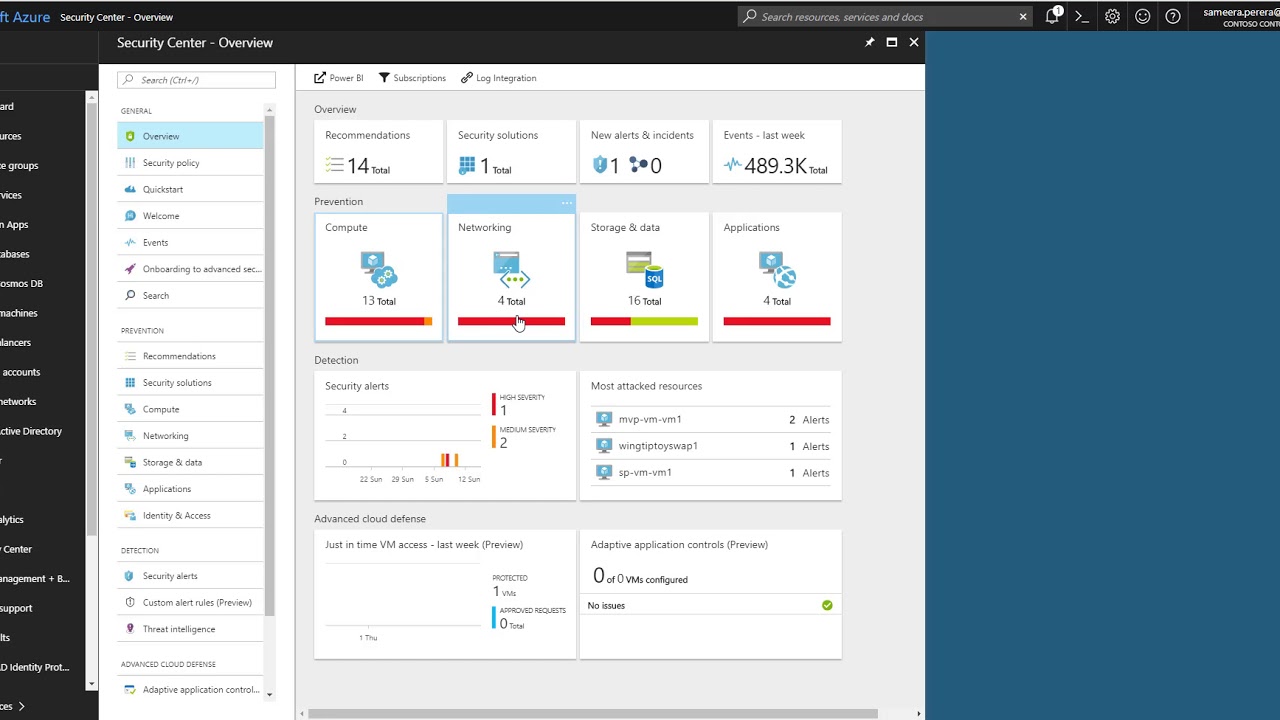This screenshot has width=1280, height=720.
Task: Click the wingtiptoyswap1 resource name
Action: [658, 446]
